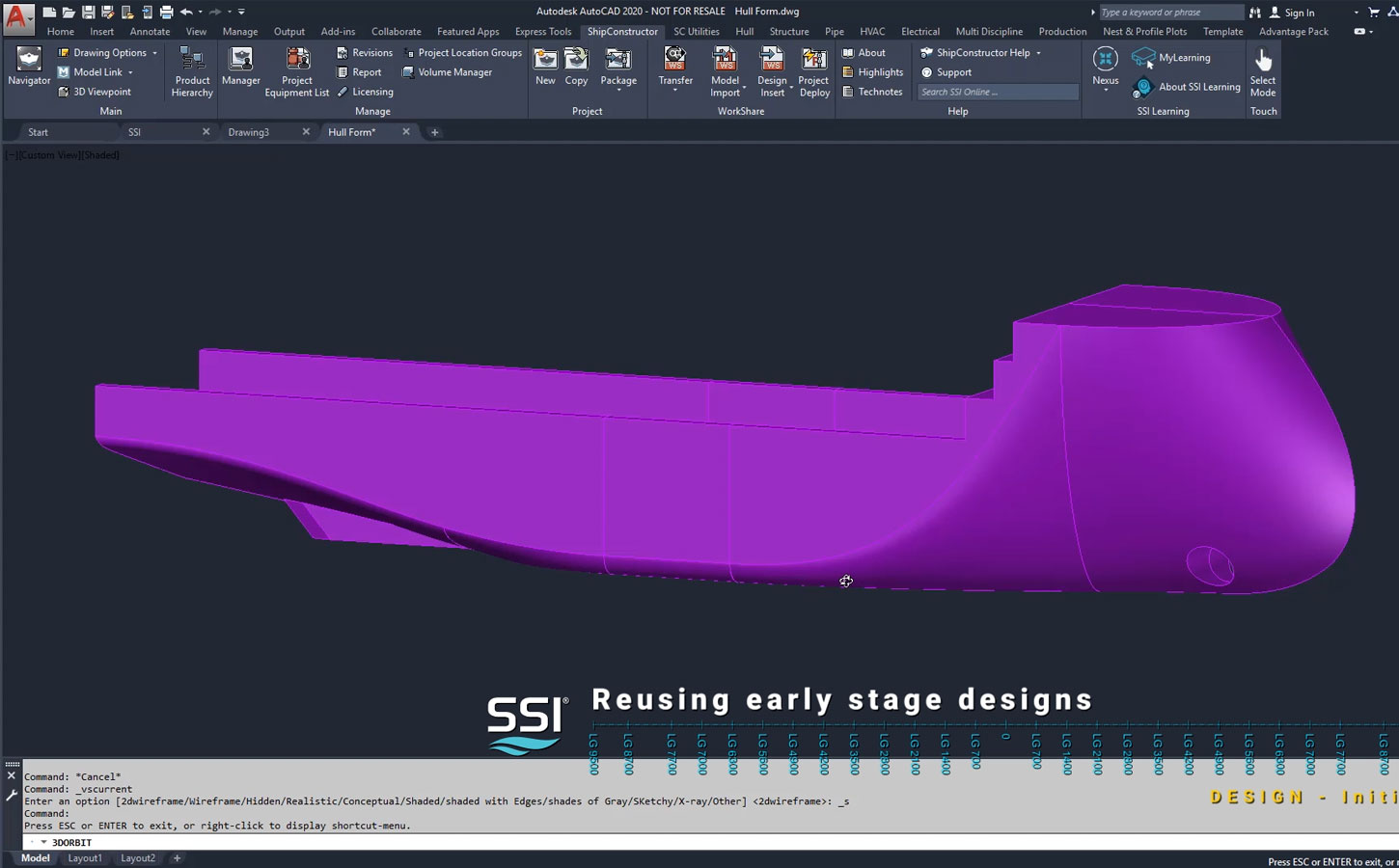This screenshot has height=868, width=1399.
Task: Open the Product Hierarchy tool
Action: [x=191, y=72]
